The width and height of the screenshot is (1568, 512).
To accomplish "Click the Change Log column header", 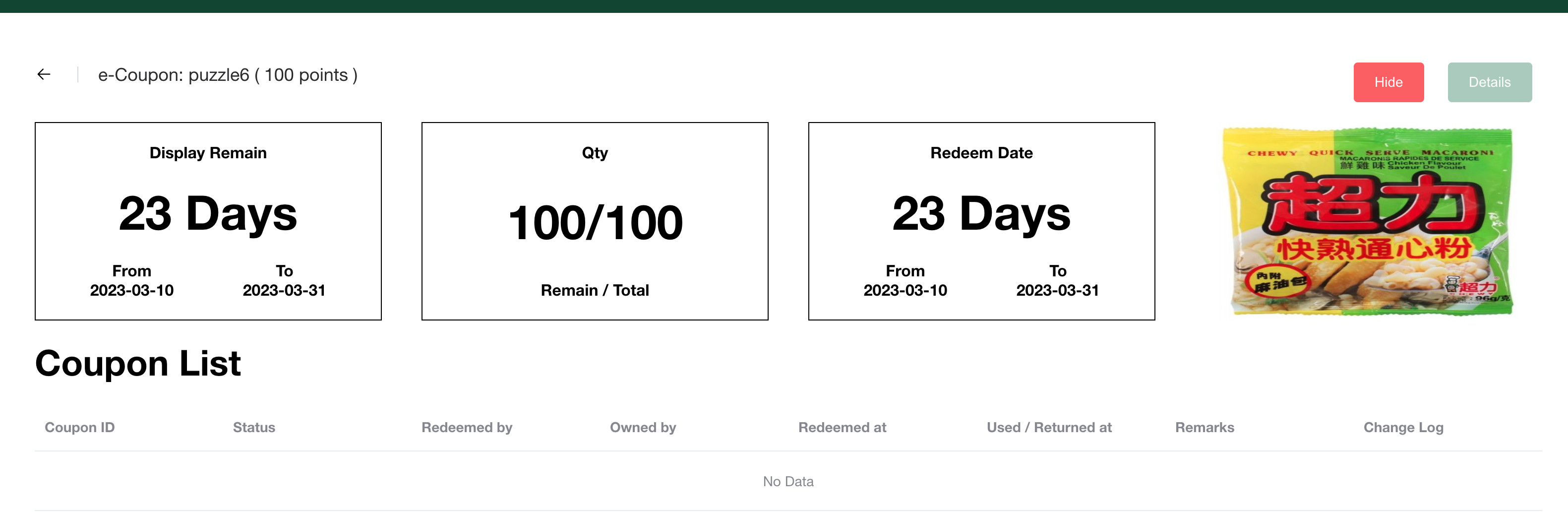I will pyautogui.click(x=1403, y=427).
